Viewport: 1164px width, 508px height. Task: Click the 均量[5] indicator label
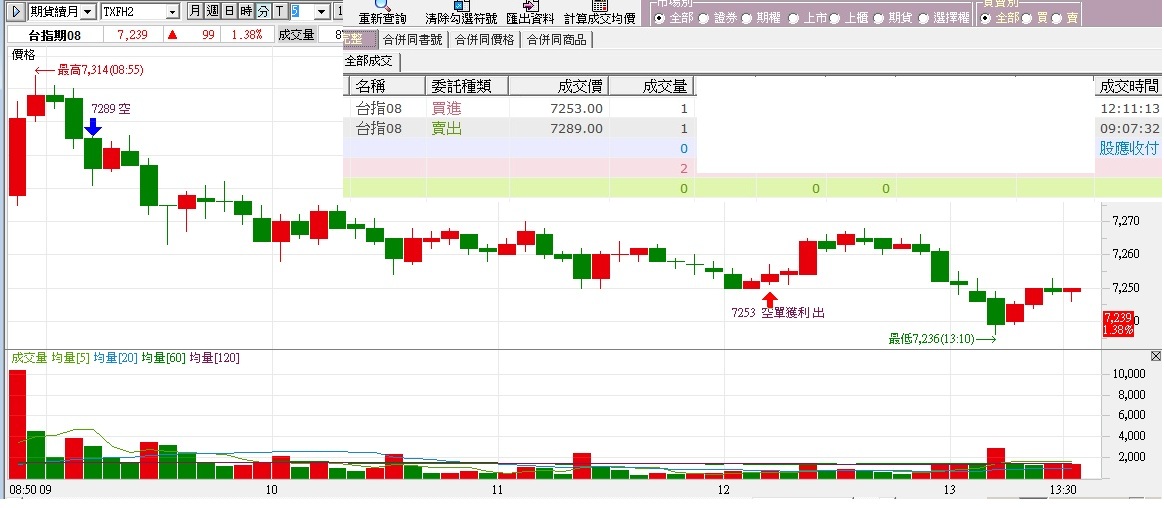point(71,358)
